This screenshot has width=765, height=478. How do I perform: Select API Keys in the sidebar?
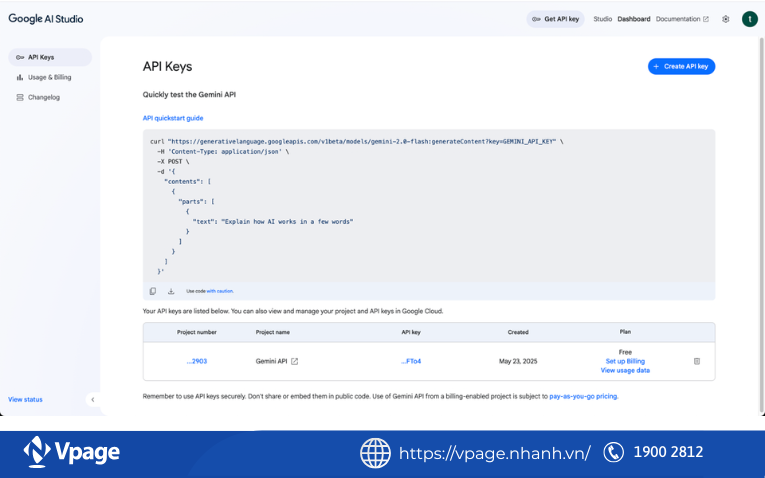[x=50, y=57]
